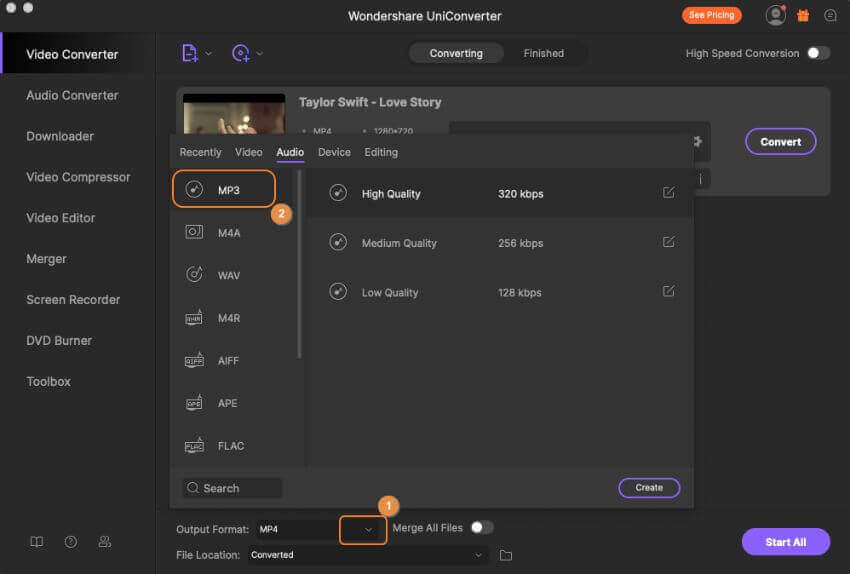Open the support chat icon
The width and height of the screenshot is (850, 574).
coord(830,16)
